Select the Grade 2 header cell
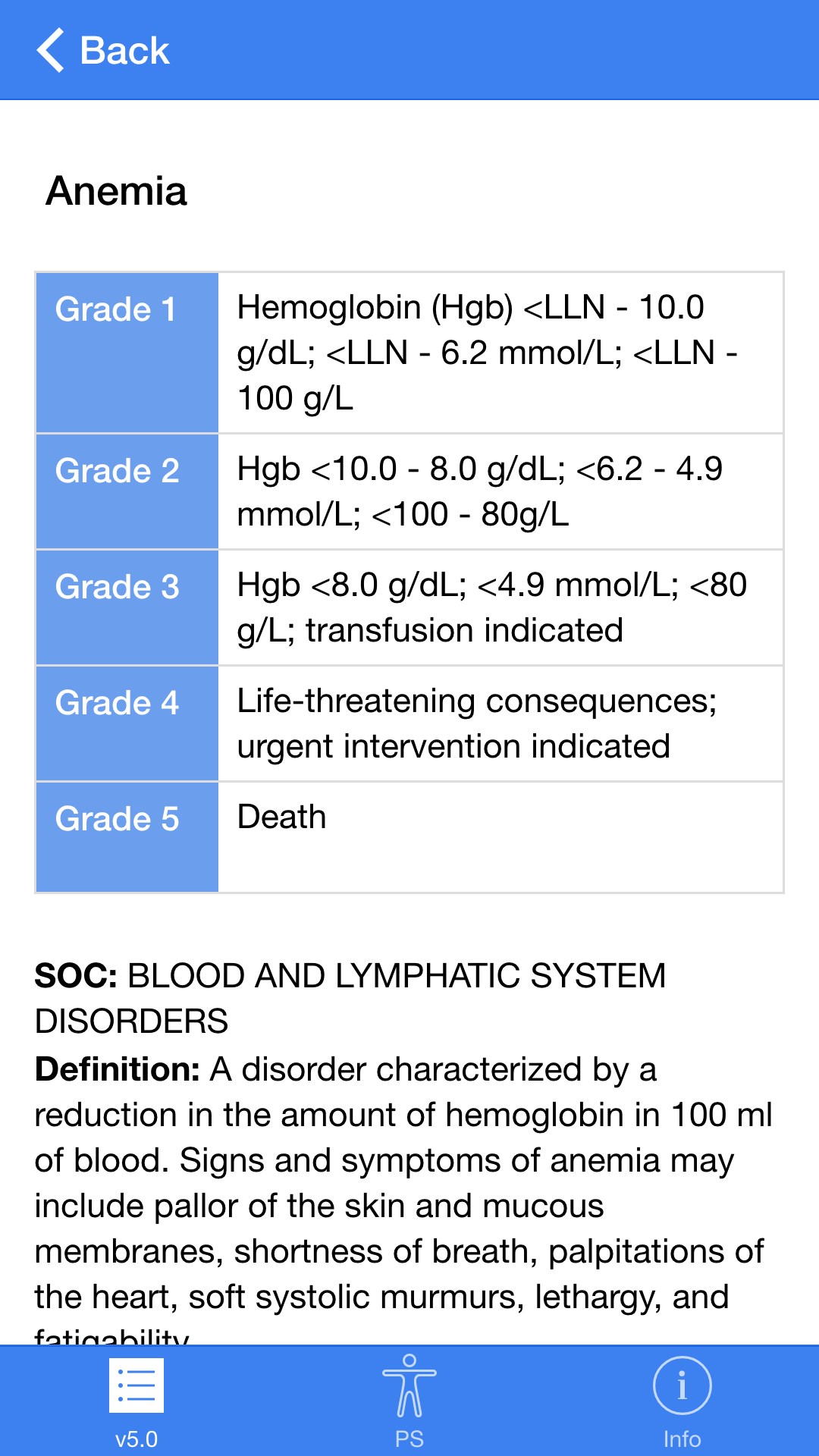Image resolution: width=819 pixels, height=1456 pixels. point(127,491)
